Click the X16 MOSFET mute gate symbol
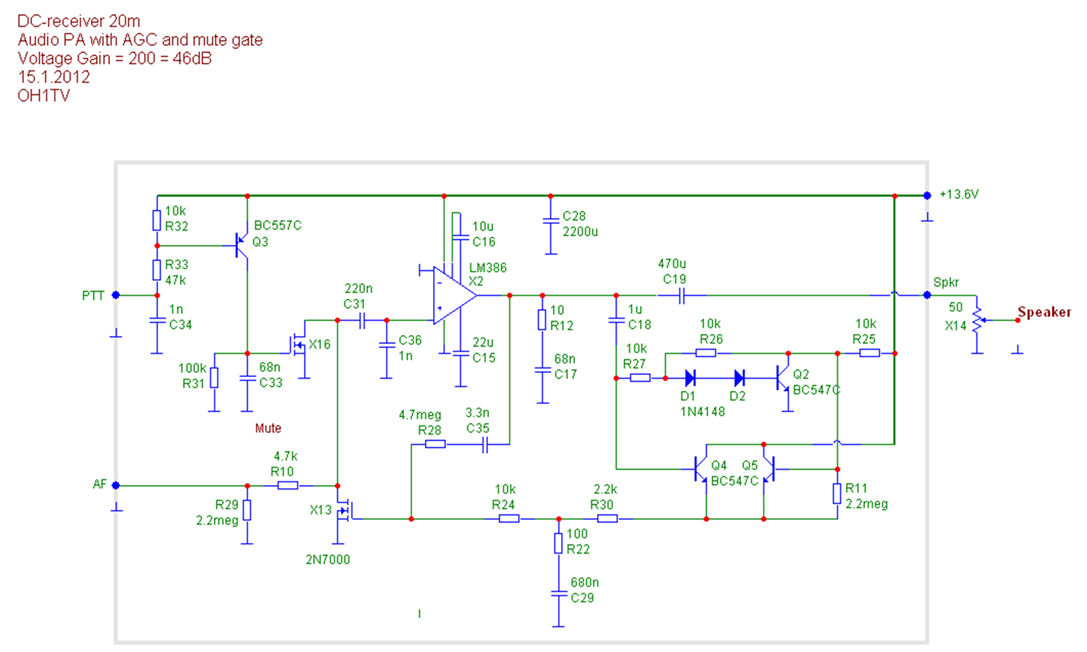 298,345
